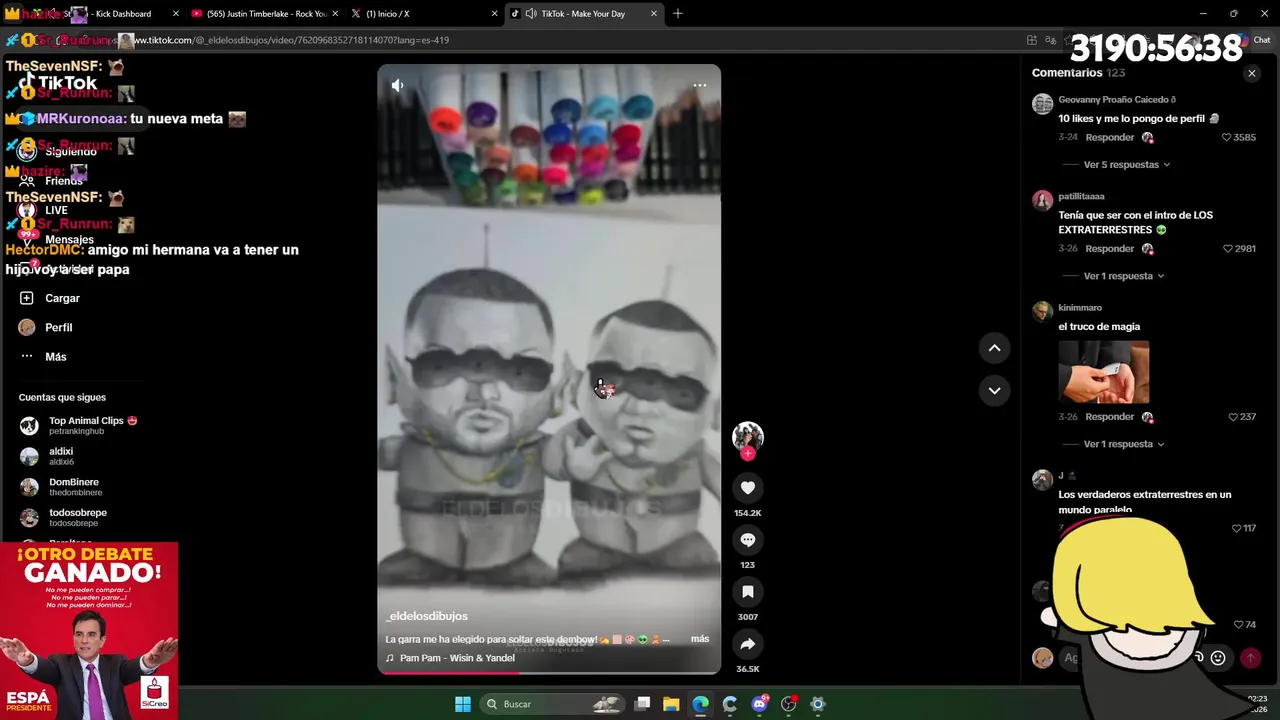Seek the video progress bar

(x=548, y=672)
